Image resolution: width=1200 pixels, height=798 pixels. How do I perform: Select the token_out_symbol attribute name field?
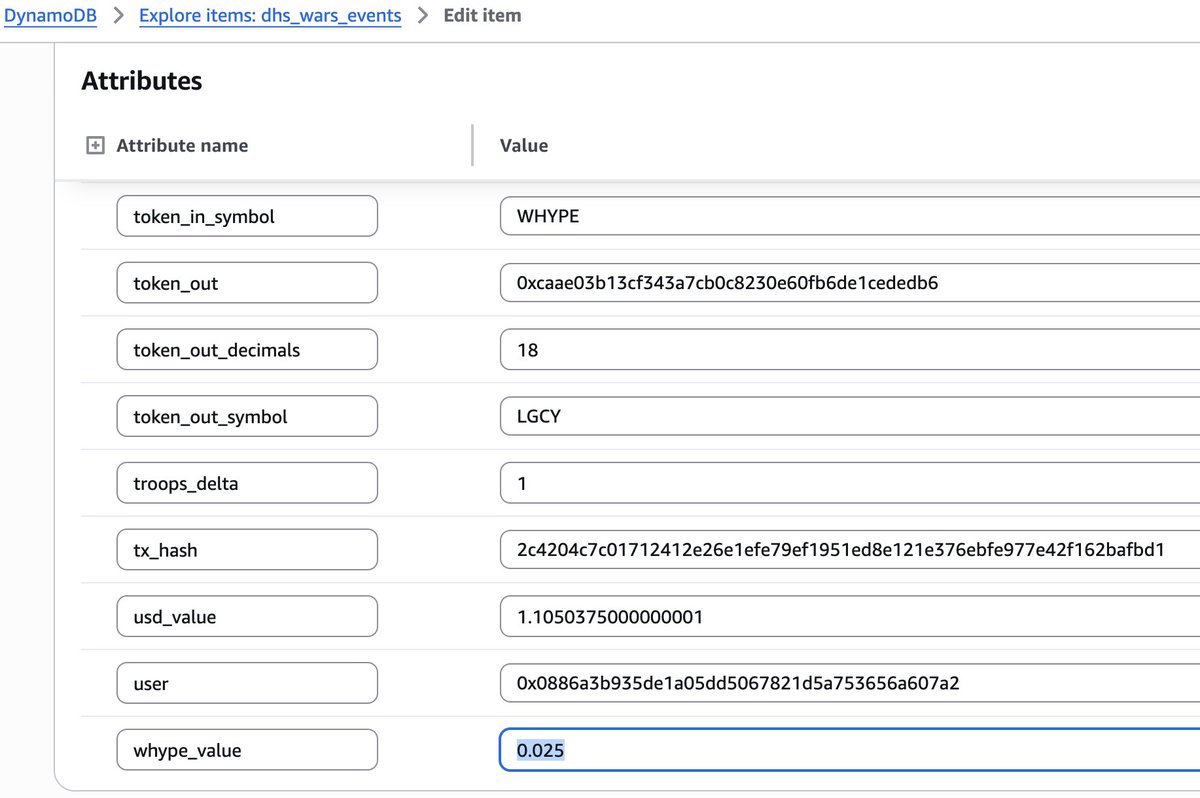[247, 416]
